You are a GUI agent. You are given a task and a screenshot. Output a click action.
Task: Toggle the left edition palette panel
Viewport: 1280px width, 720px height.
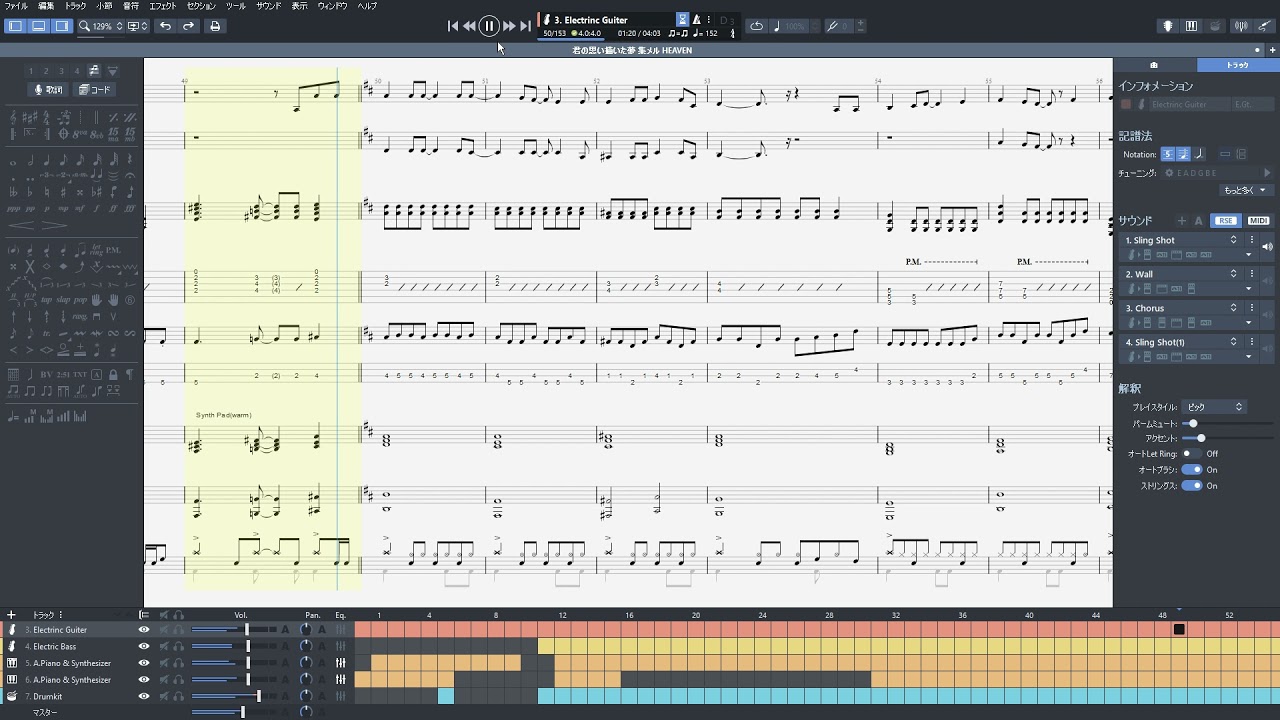tap(15, 26)
